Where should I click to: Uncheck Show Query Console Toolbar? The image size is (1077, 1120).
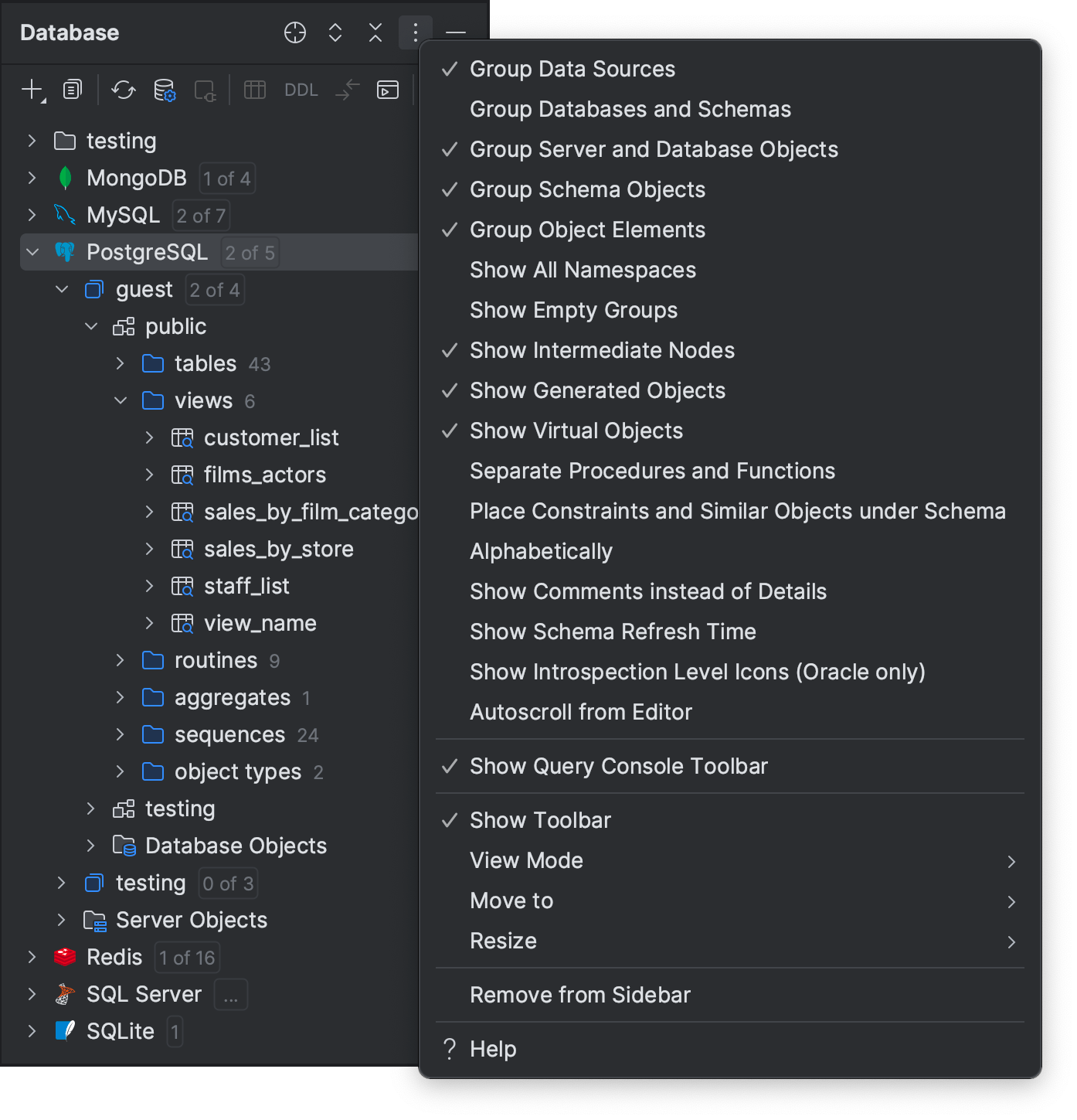(x=618, y=766)
